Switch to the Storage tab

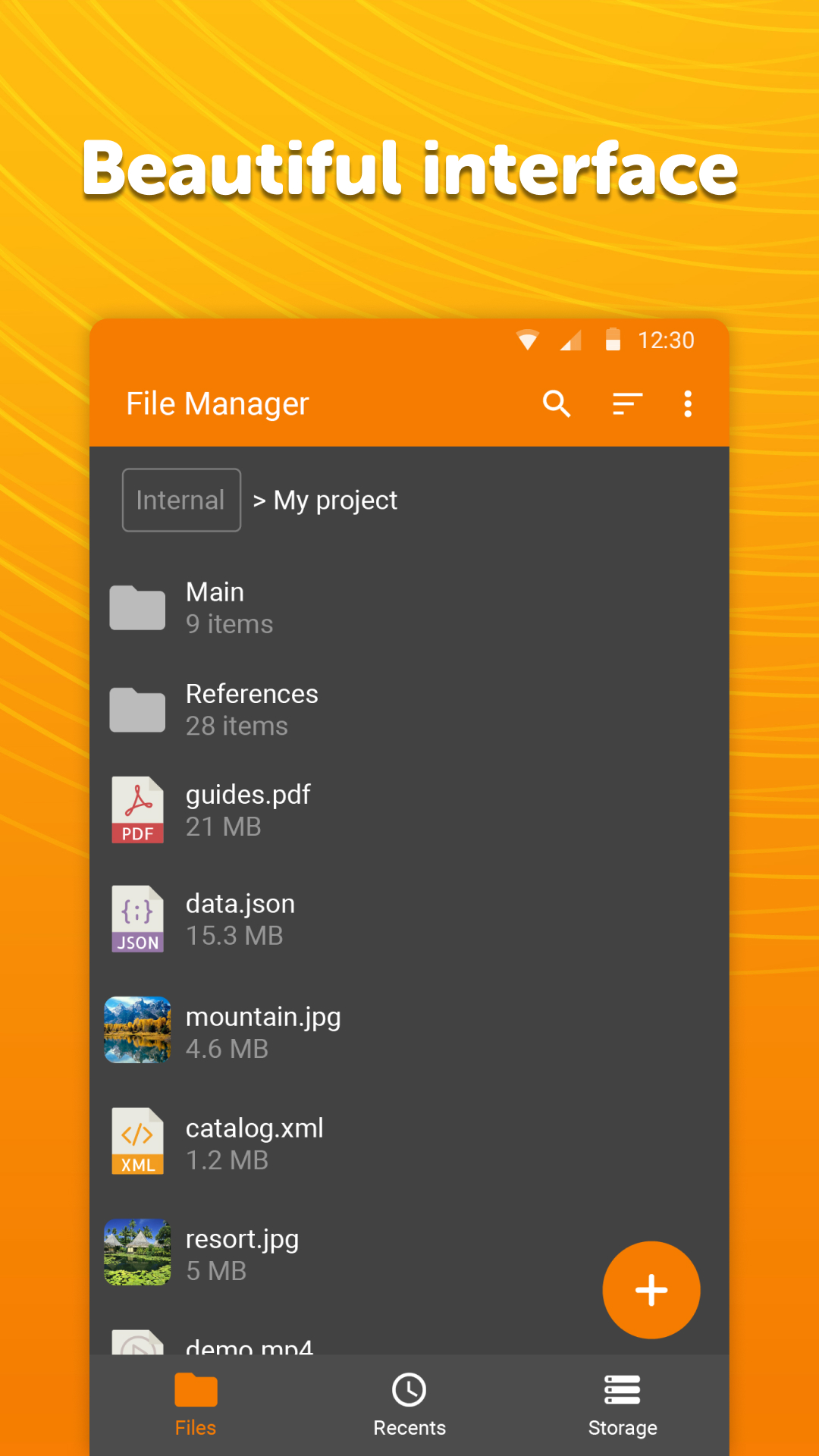click(623, 1404)
